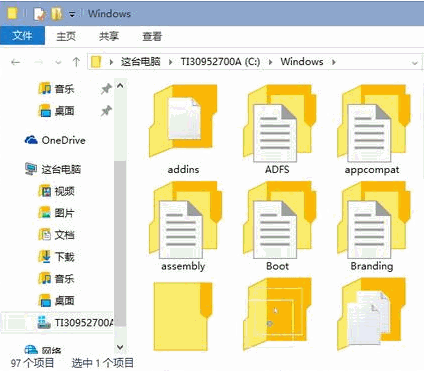Open 视频 under 这台电脑
Screen dimensions: 424x371
(56, 191)
